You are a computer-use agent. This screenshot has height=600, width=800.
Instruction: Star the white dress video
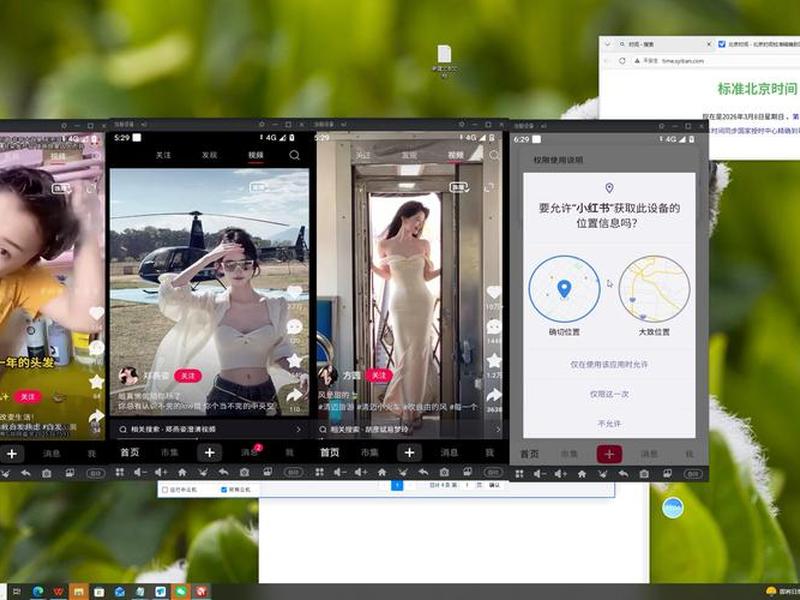494,361
